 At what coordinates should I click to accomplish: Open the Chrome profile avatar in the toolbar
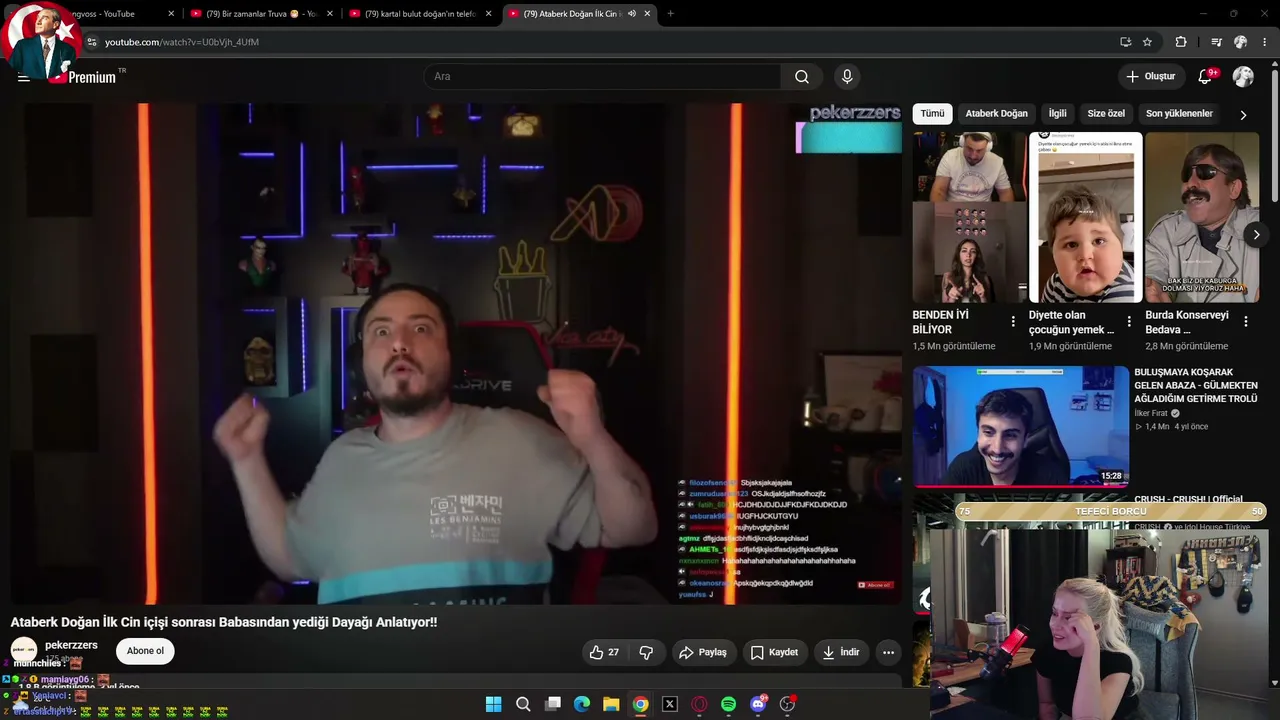1241,42
